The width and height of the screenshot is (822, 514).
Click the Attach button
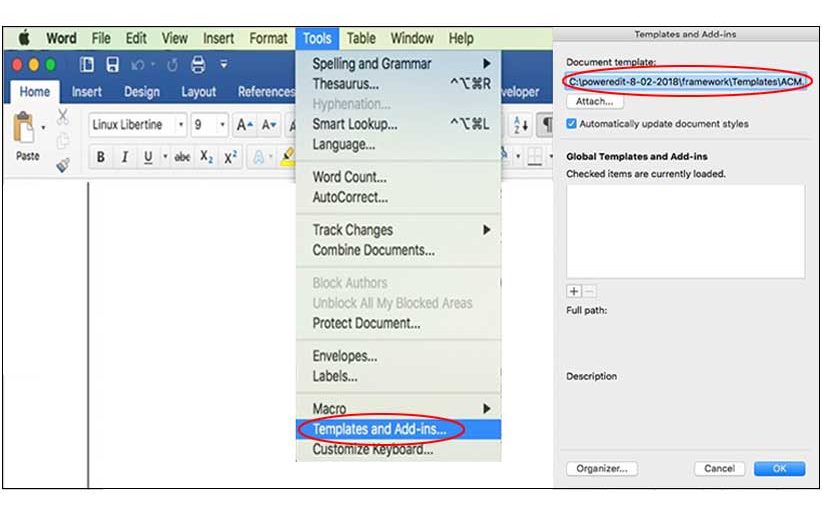(594, 101)
